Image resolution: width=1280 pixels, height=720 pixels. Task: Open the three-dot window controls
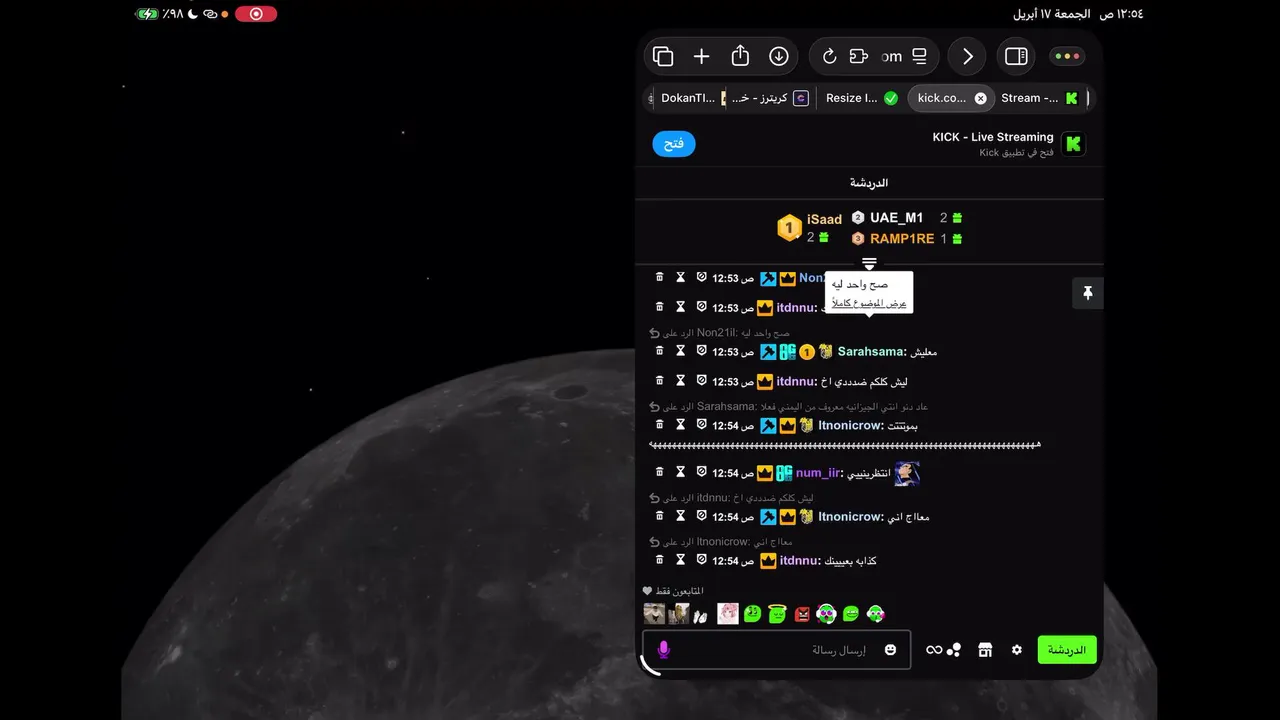(x=1067, y=57)
